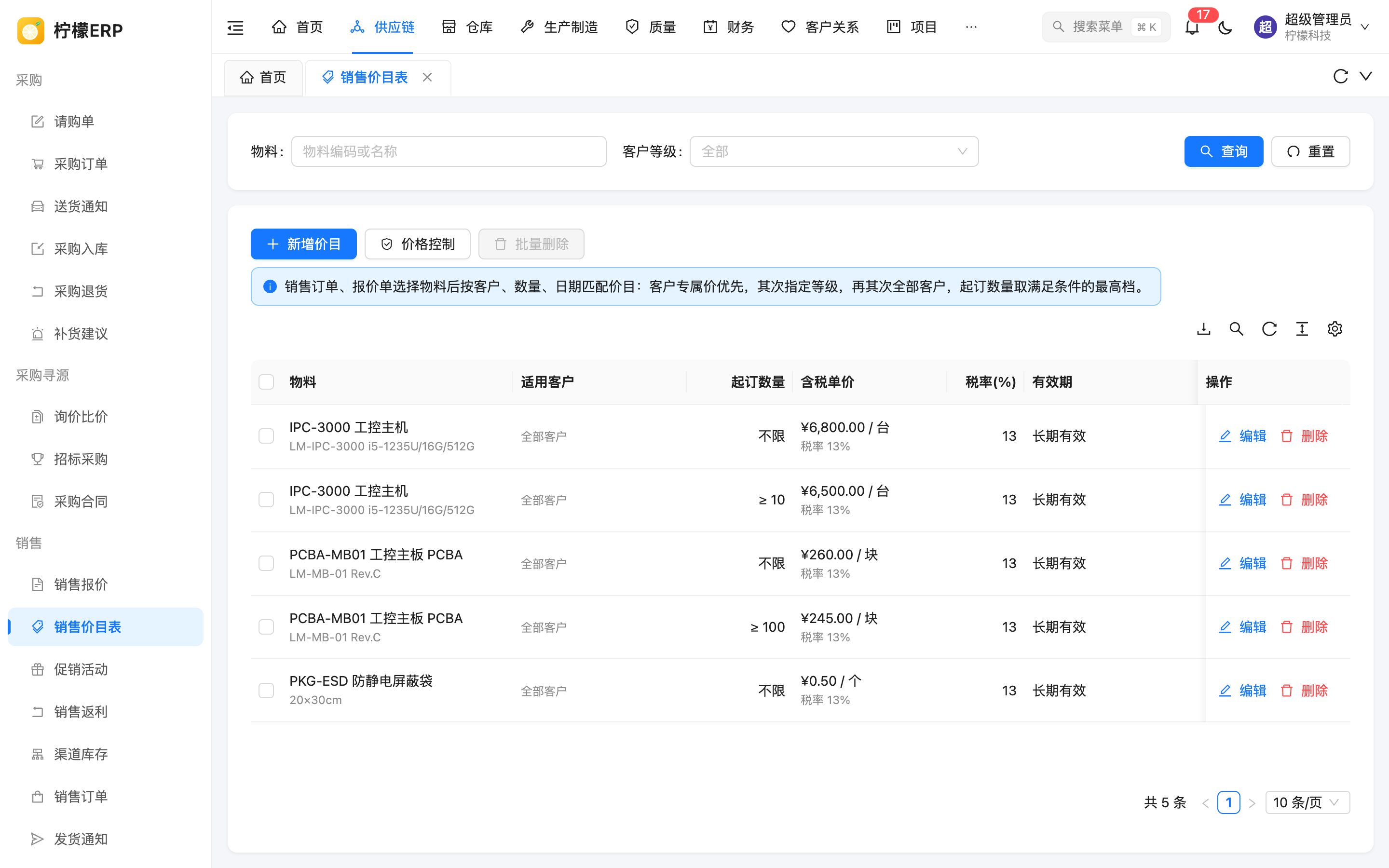
Task: Click the 超 user avatar
Action: tap(1265, 27)
